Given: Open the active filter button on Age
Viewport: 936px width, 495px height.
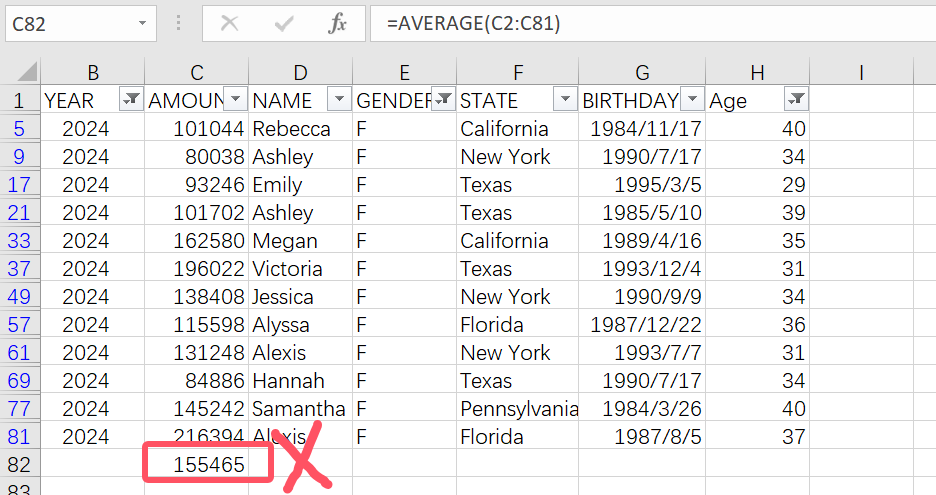Looking at the screenshot, I should tap(795, 99).
